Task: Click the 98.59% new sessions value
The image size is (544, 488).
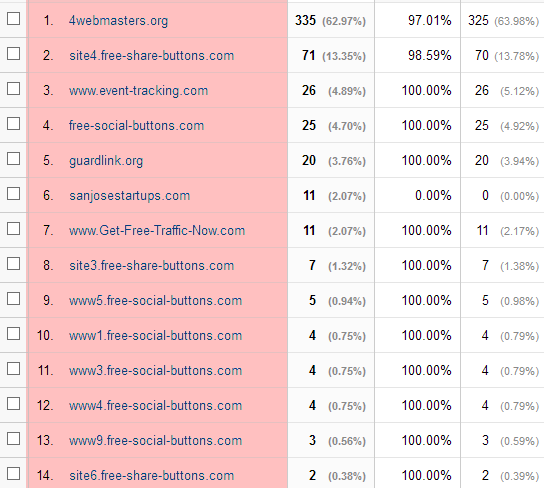Action: [x=430, y=55]
